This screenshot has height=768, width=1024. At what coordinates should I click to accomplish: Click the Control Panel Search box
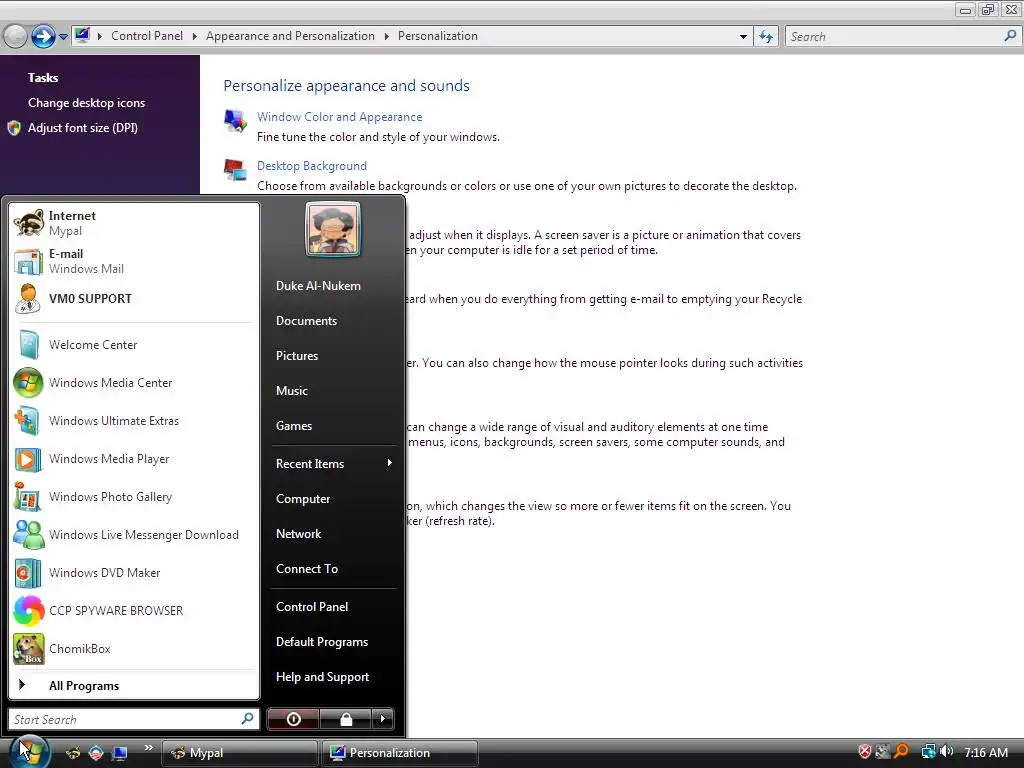902,37
